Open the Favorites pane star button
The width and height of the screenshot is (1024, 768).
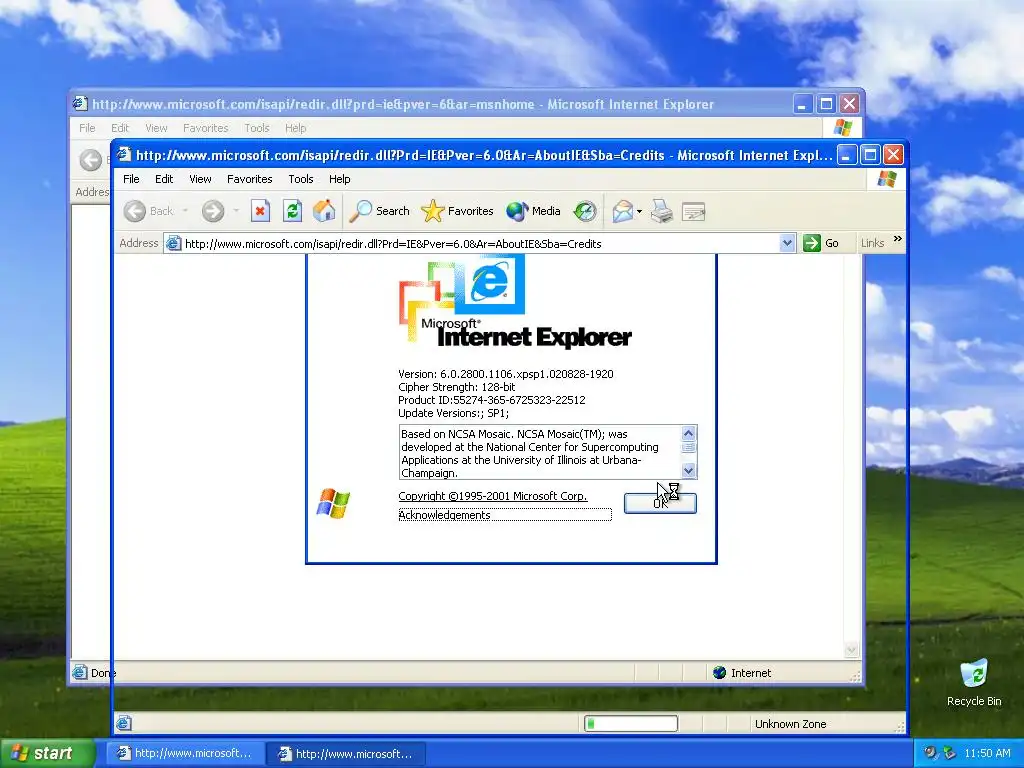457,211
